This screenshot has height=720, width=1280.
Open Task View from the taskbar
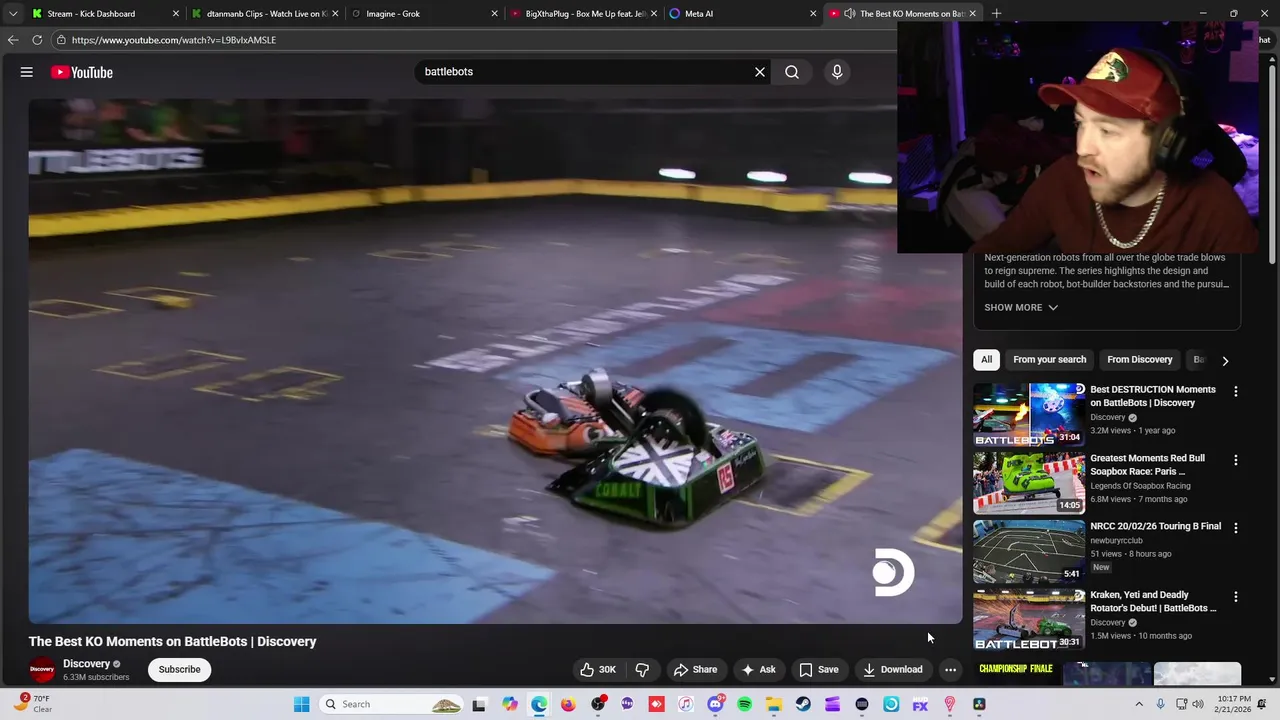479,704
